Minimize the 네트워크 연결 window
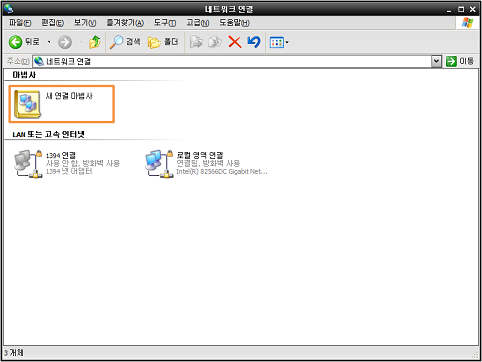482x362 pixels. [x=449, y=10]
